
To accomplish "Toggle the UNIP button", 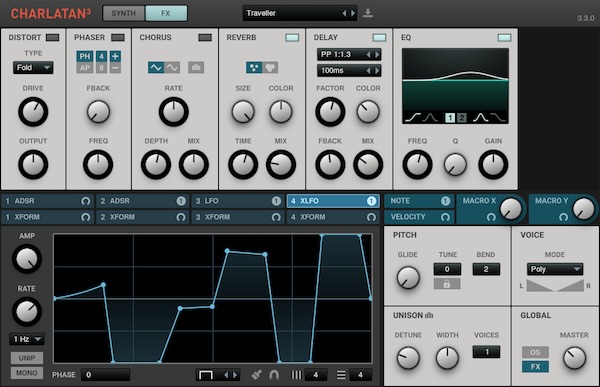I will click(x=27, y=358).
